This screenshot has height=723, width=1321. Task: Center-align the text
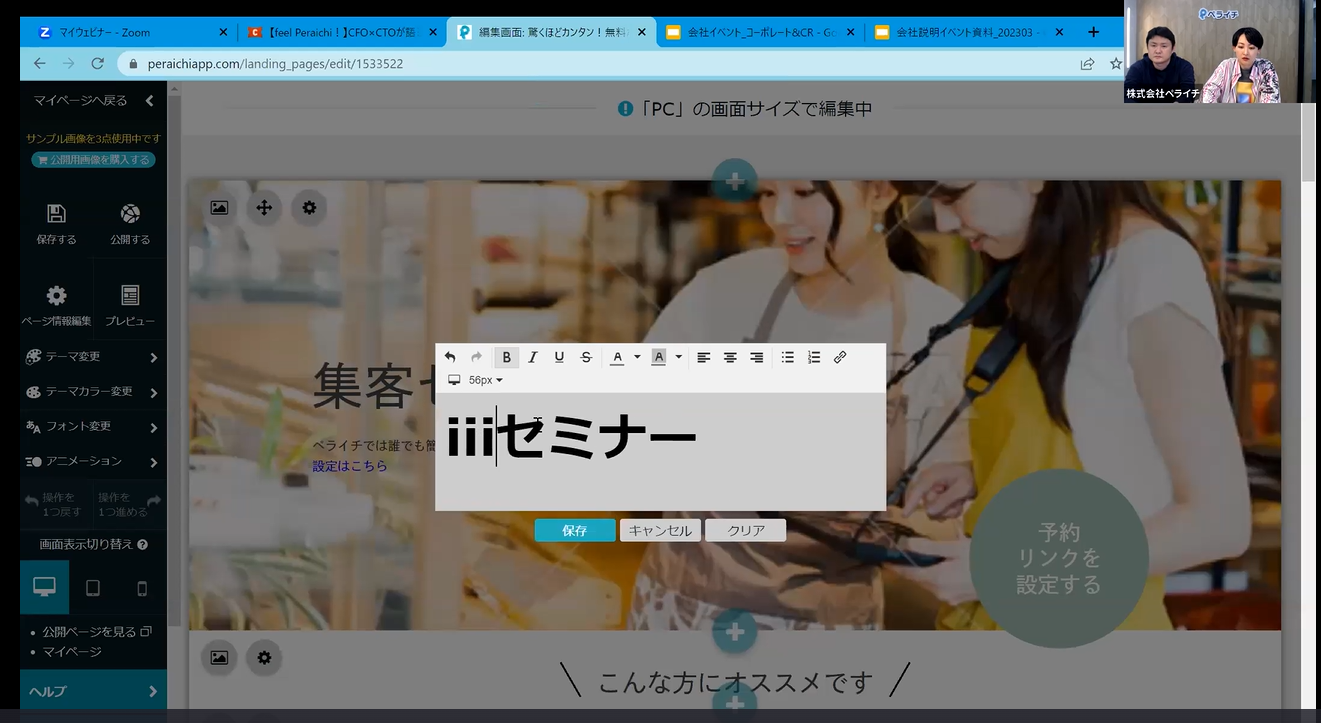point(730,357)
